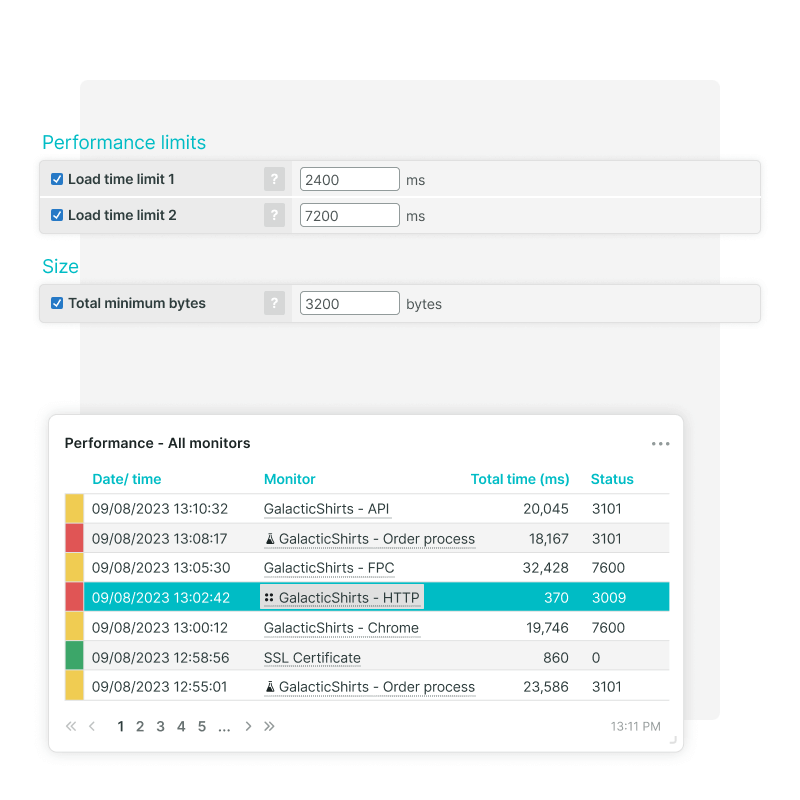Click status code 7600 in FPC row
The width and height of the screenshot is (800, 800).
click(x=608, y=568)
